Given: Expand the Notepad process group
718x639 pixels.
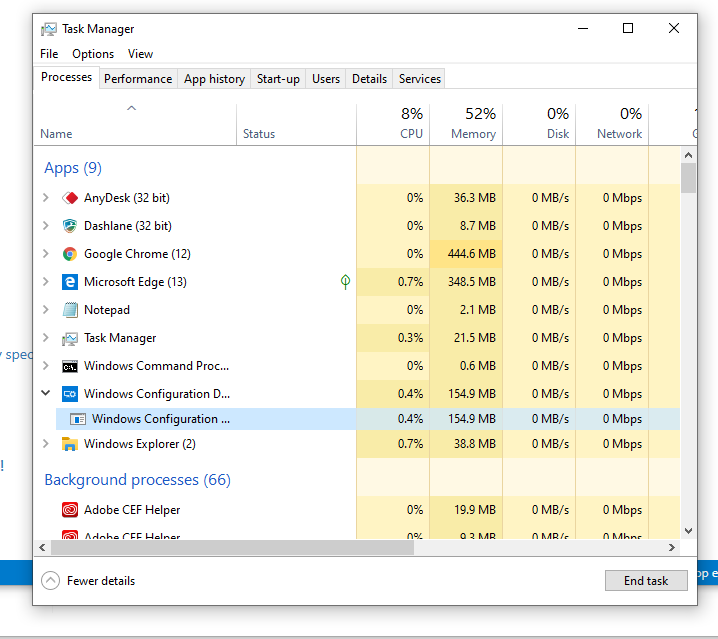Looking at the screenshot, I should pos(46,310).
